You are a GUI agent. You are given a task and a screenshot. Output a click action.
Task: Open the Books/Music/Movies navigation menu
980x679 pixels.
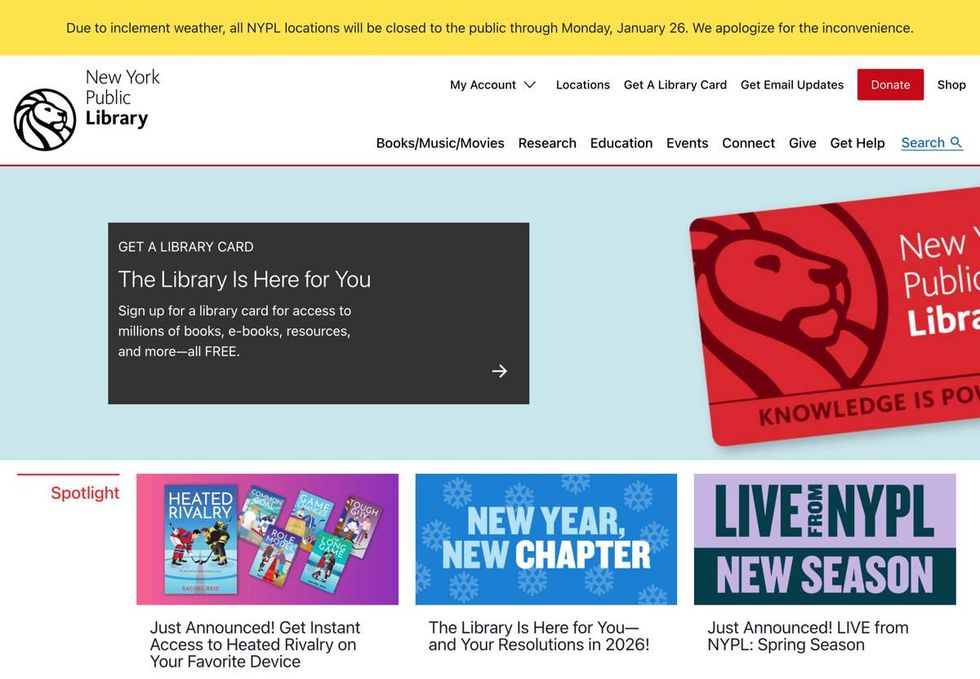coord(438,143)
